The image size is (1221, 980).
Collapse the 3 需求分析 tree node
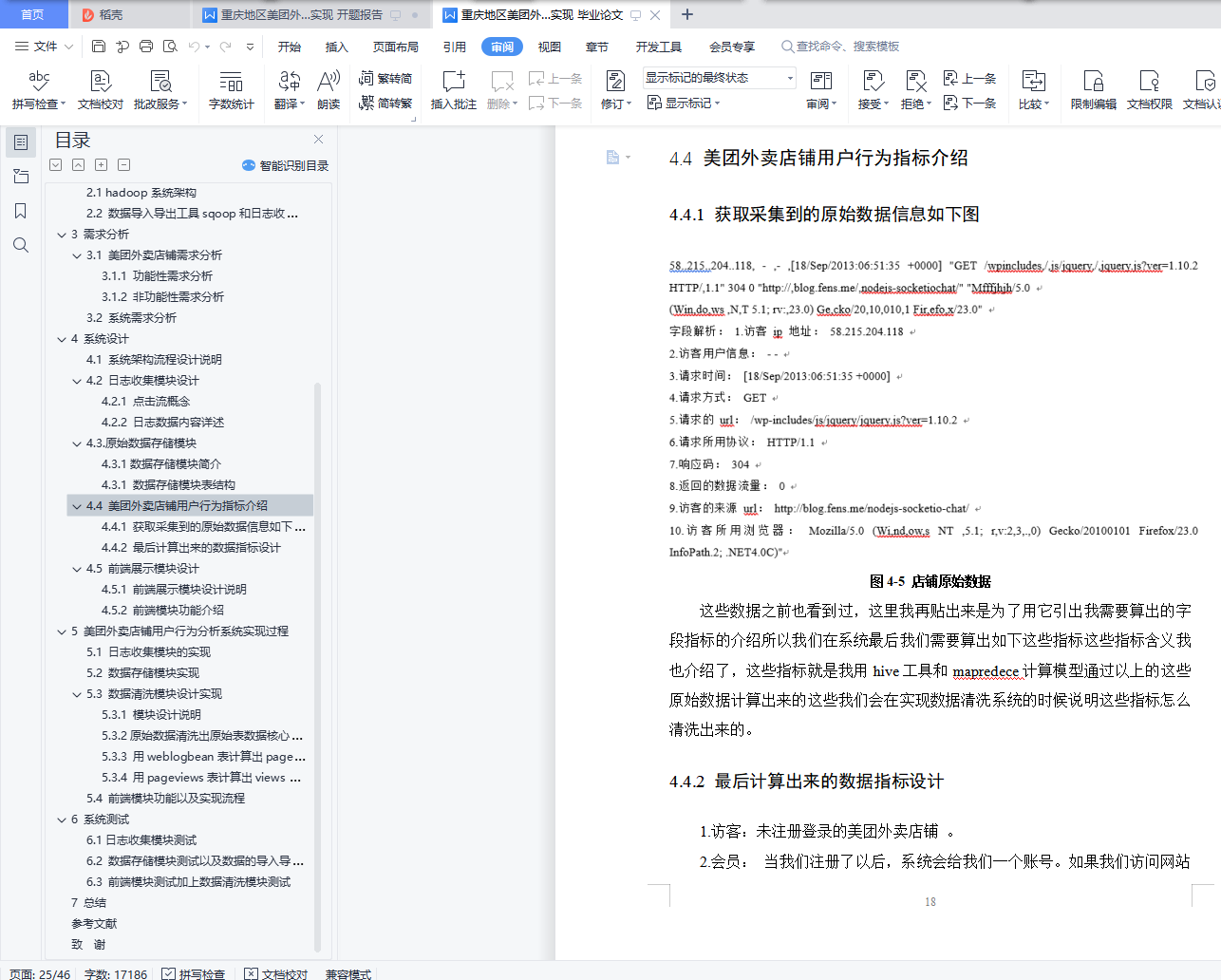62,235
